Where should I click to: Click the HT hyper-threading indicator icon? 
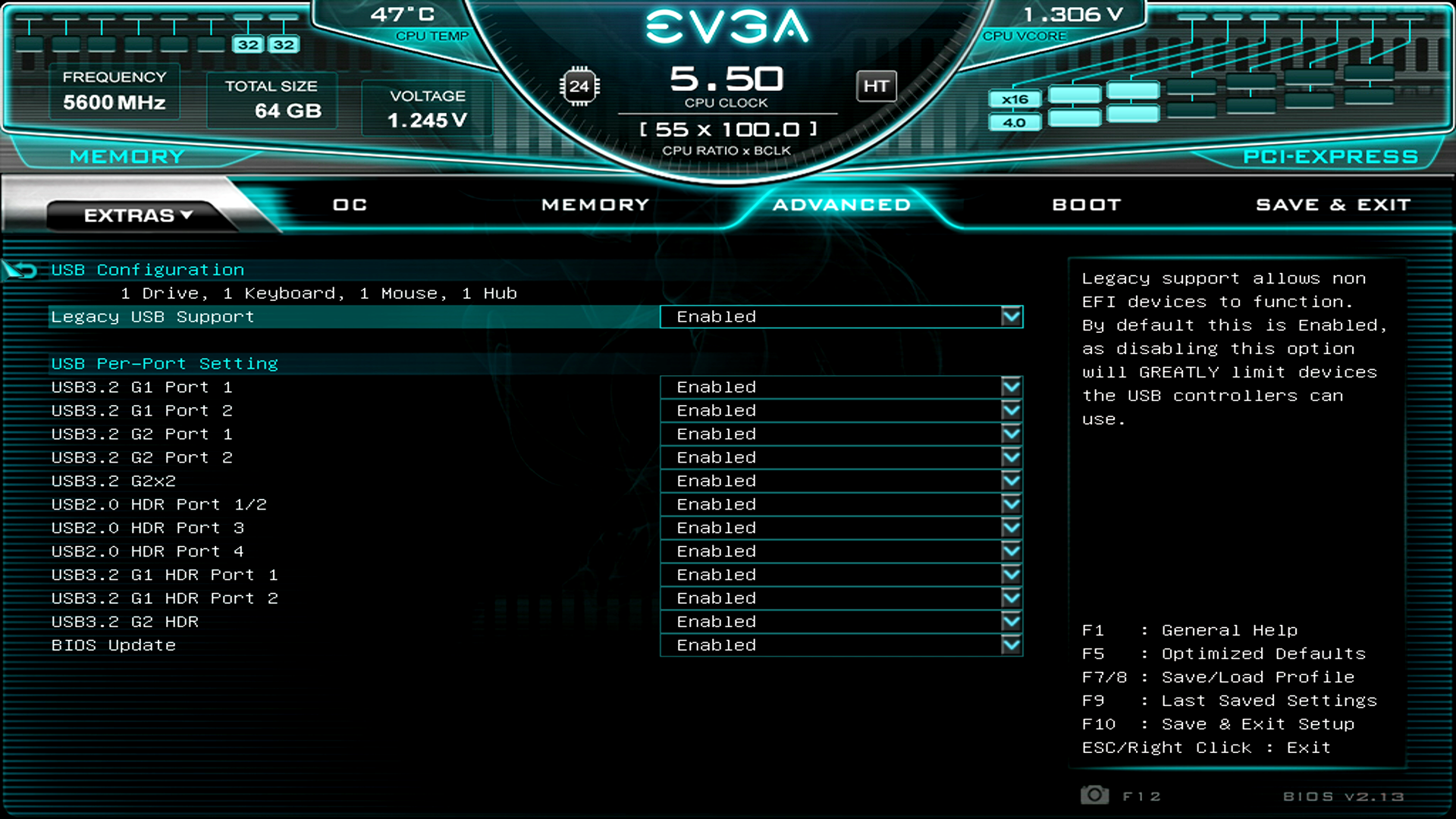pos(876,86)
